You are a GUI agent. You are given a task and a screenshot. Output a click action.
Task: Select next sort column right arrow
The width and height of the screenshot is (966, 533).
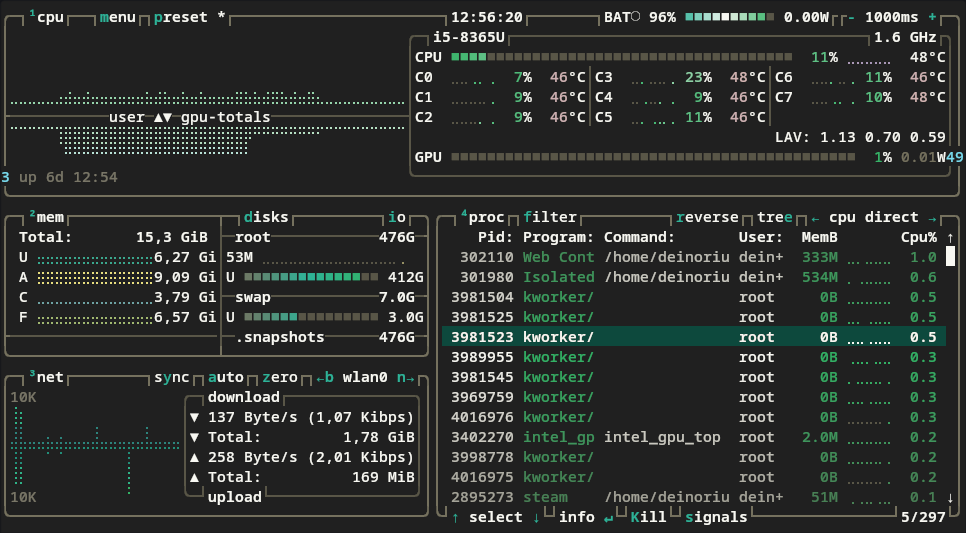tap(932, 218)
